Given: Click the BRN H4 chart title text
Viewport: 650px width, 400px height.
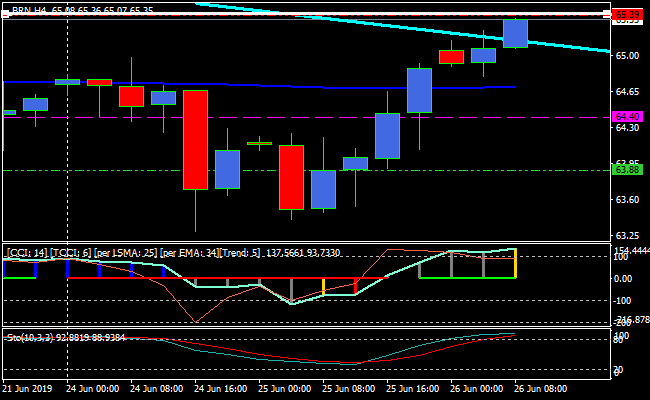Looking at the screenshot, I should 32,10.
